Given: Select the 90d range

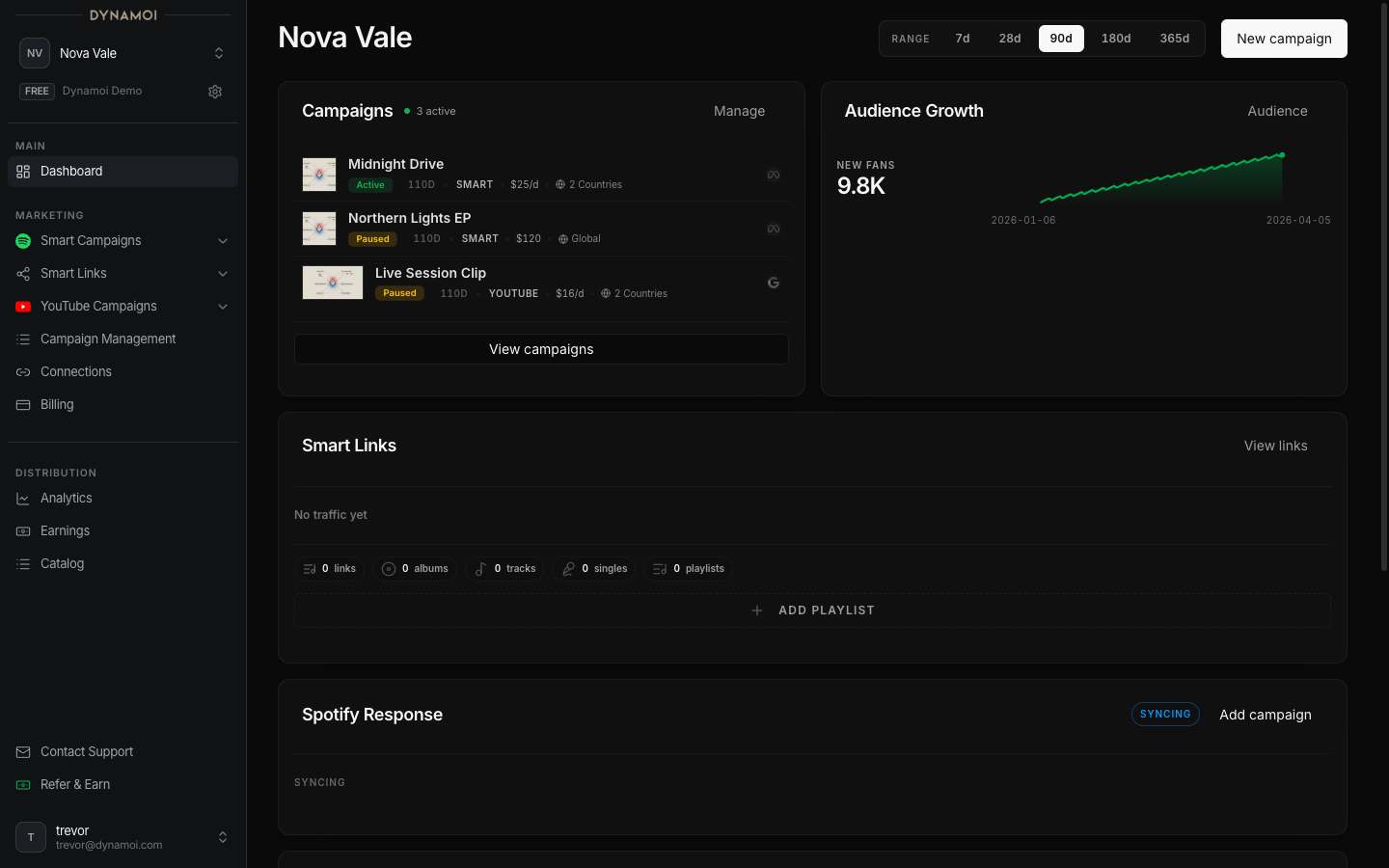Looking at the screenshot, I should tap(1061, 39).
